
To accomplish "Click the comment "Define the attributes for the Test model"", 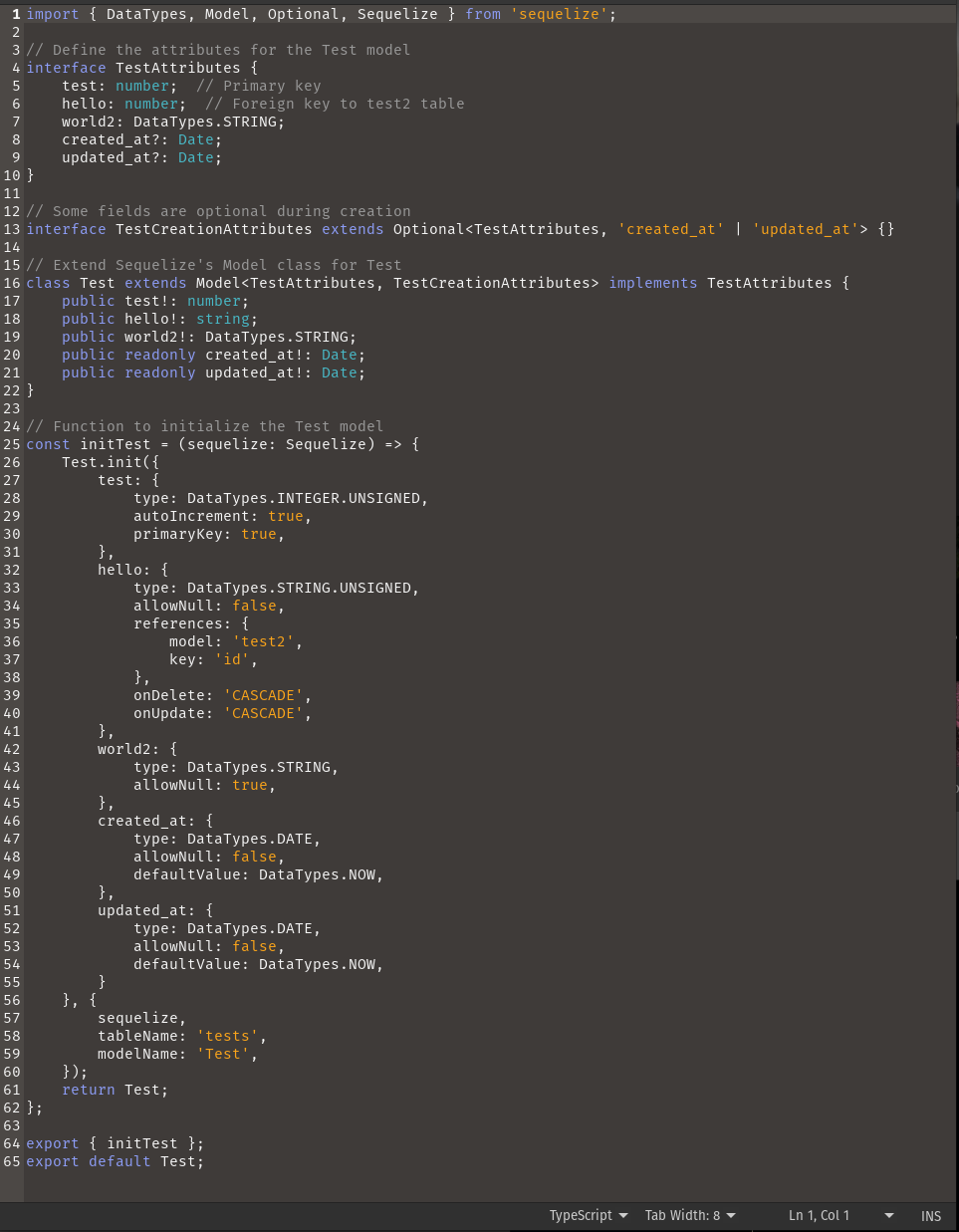I will click(218, 50).
